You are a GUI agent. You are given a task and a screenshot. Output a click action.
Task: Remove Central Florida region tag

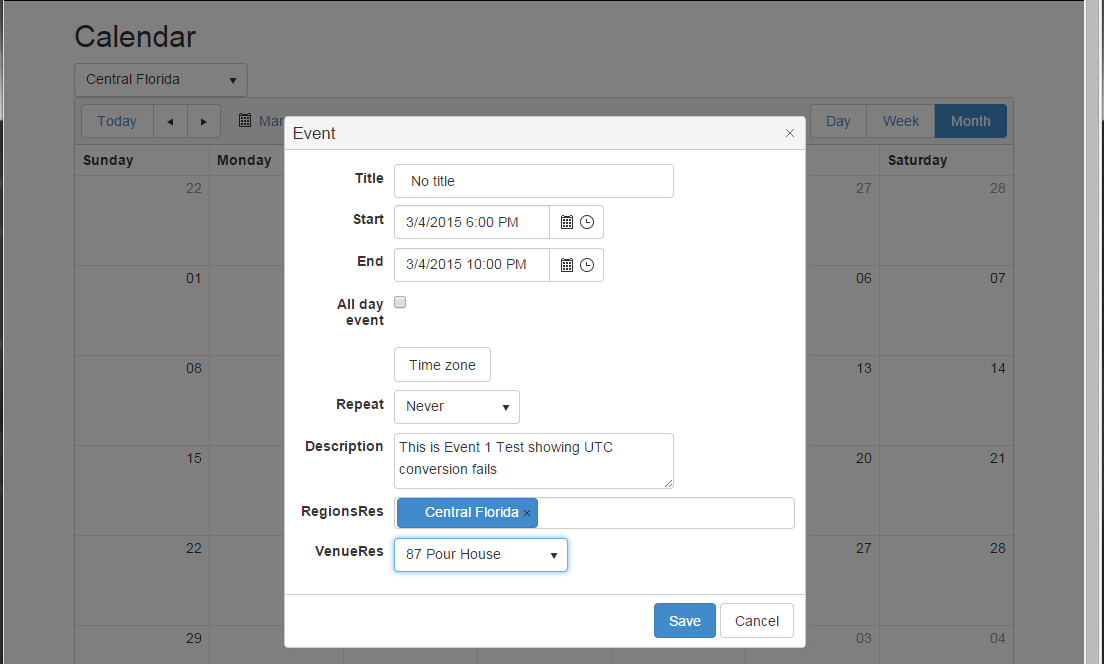[527, 513]
